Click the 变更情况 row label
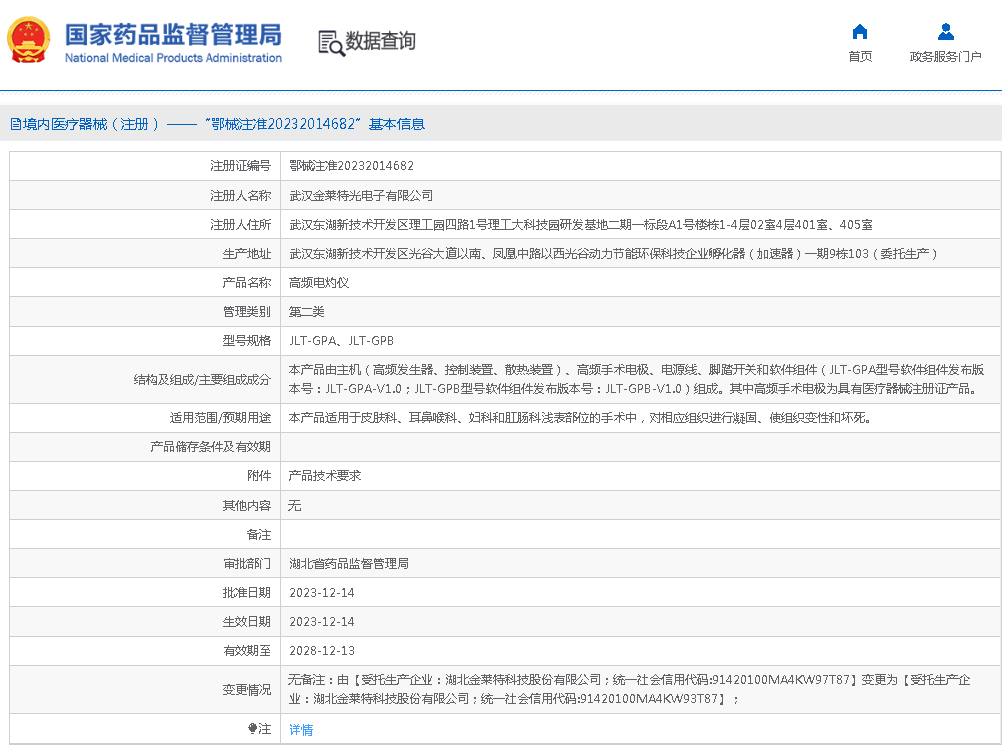The image size is (1002, 747). (x=246, y=690)
